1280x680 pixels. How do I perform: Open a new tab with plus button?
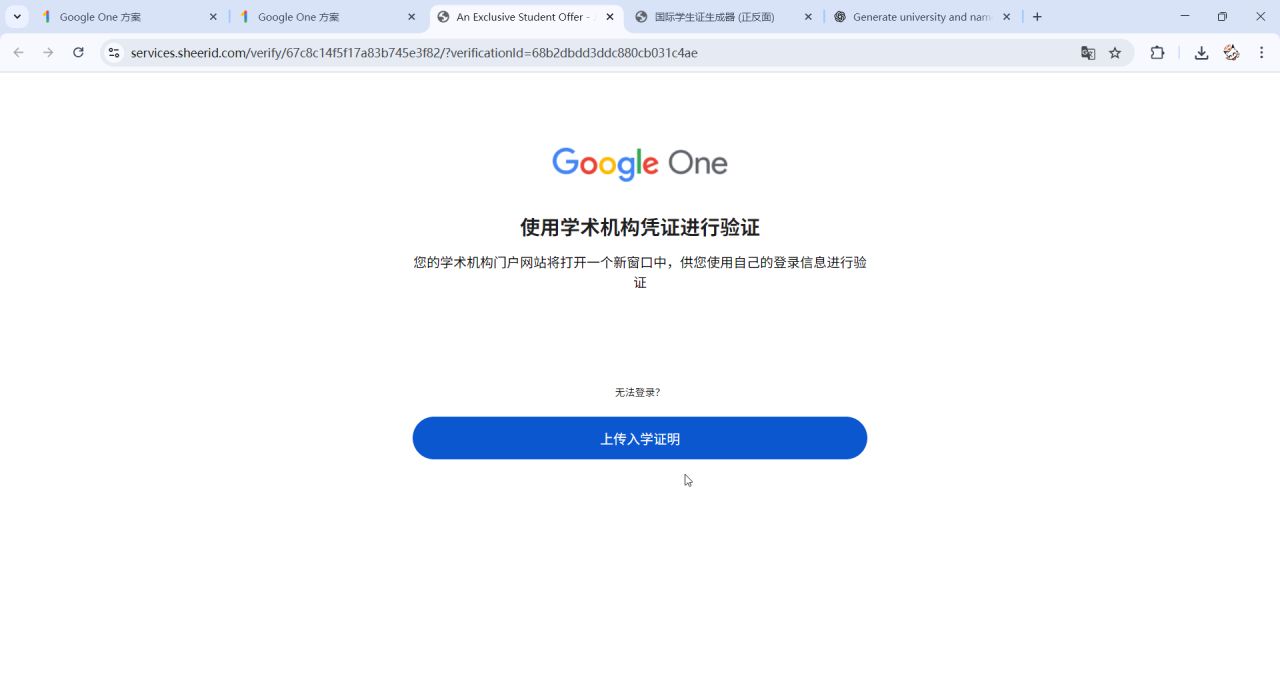[1037, 17]
